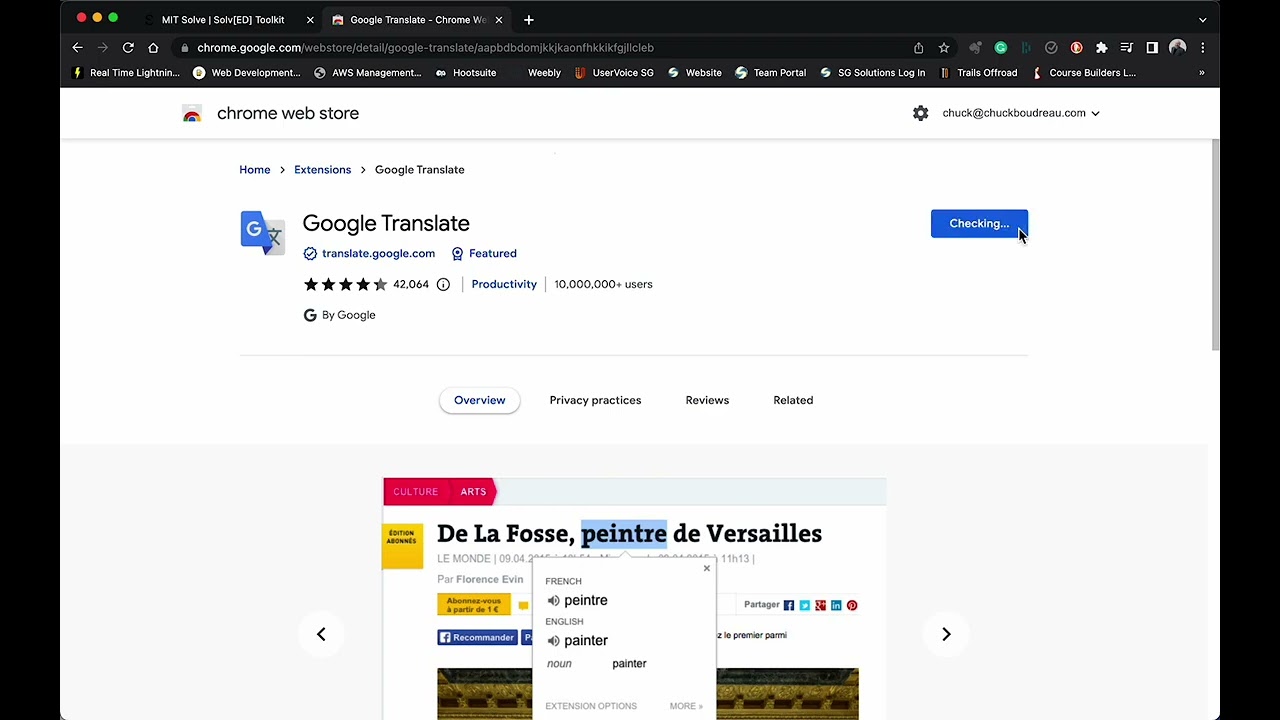This screenshot has width=1280, height=720.
Task: Click the Featured badge
Action: (484, 253)
